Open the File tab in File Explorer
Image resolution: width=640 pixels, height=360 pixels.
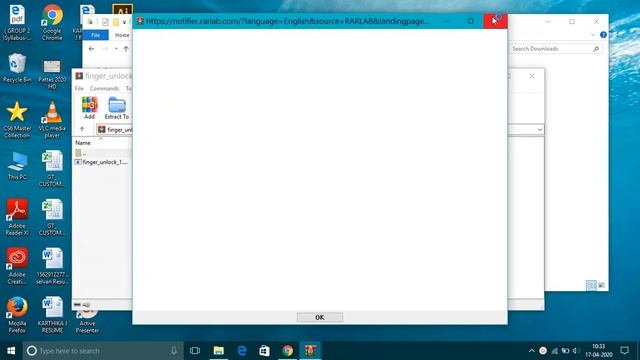click(96, 35)
